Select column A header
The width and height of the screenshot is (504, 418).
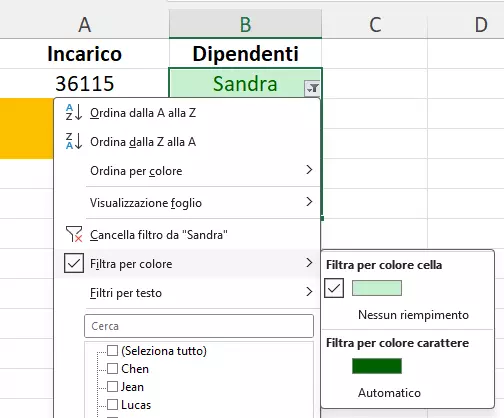84,24
